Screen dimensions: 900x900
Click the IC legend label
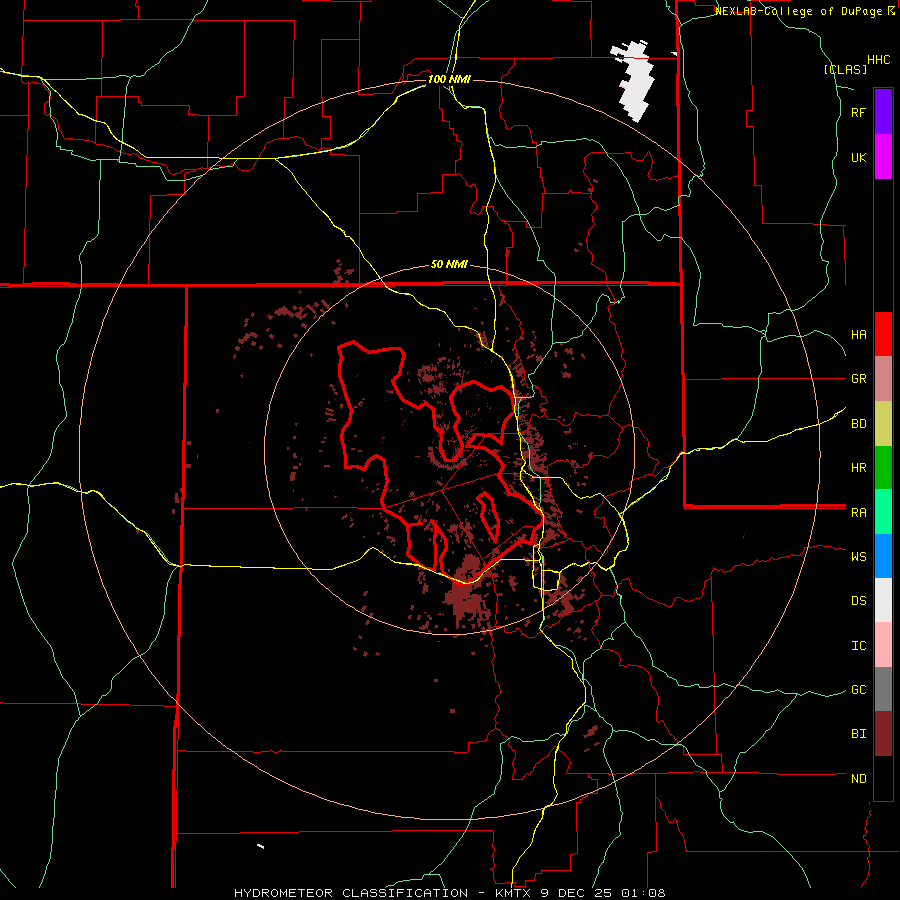(858, 645)
